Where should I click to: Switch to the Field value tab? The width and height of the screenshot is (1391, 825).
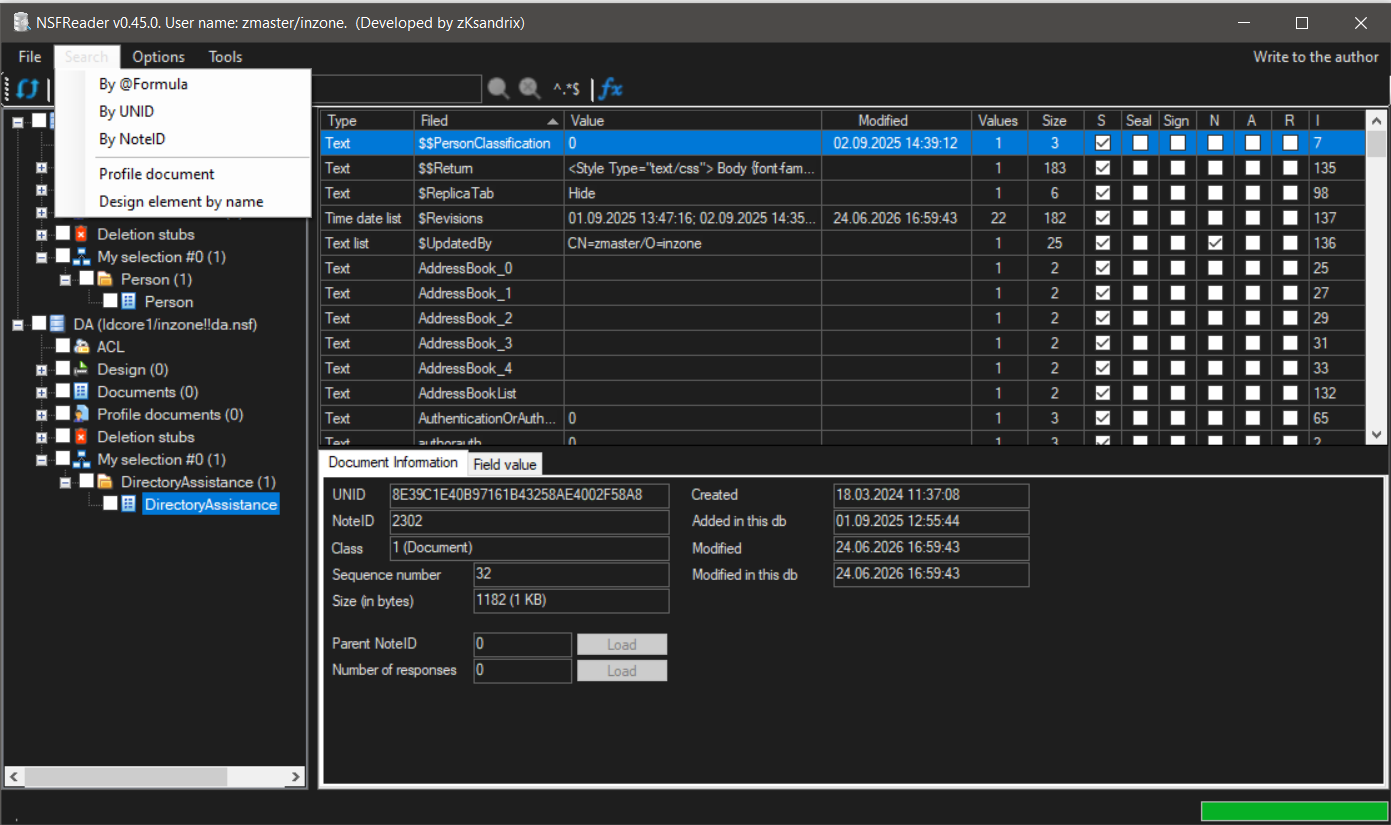[505, 464]
